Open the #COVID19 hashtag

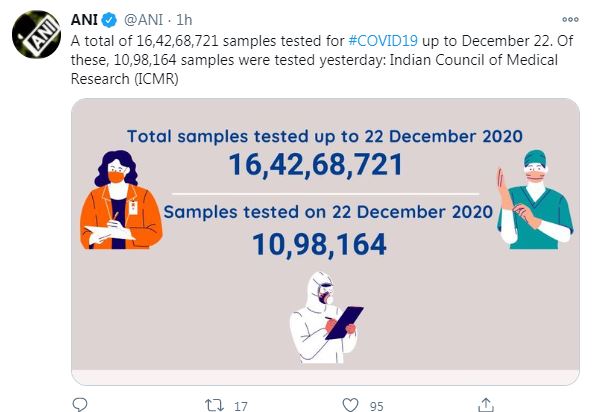[x=383, y=41]
